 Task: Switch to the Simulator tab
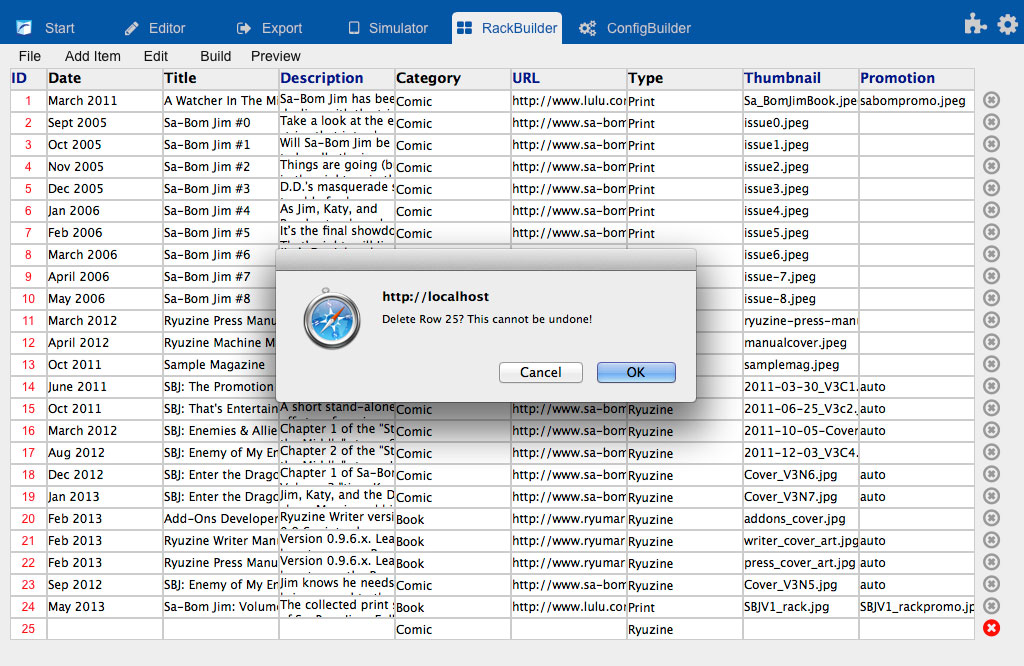tap(387, 28)
